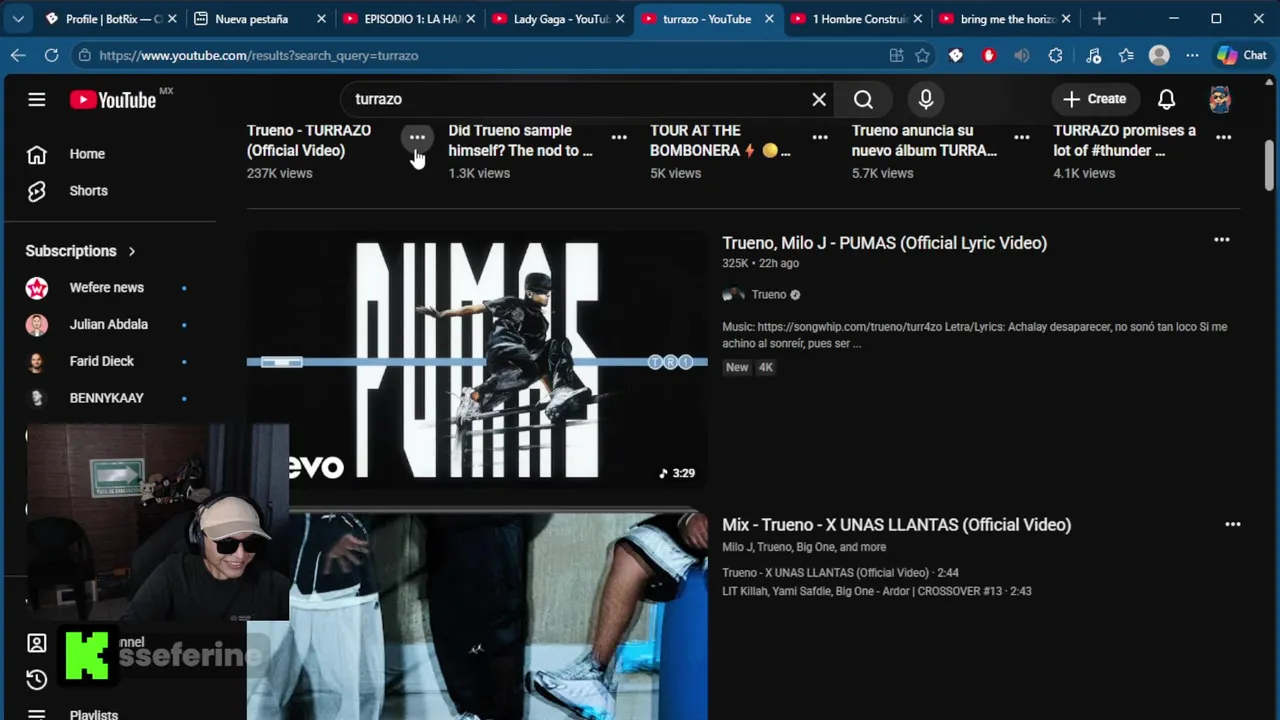Screen dimensions: 1280x720
Task: Open the account avatar menu on YouTube
Action: click(1219, 99)
